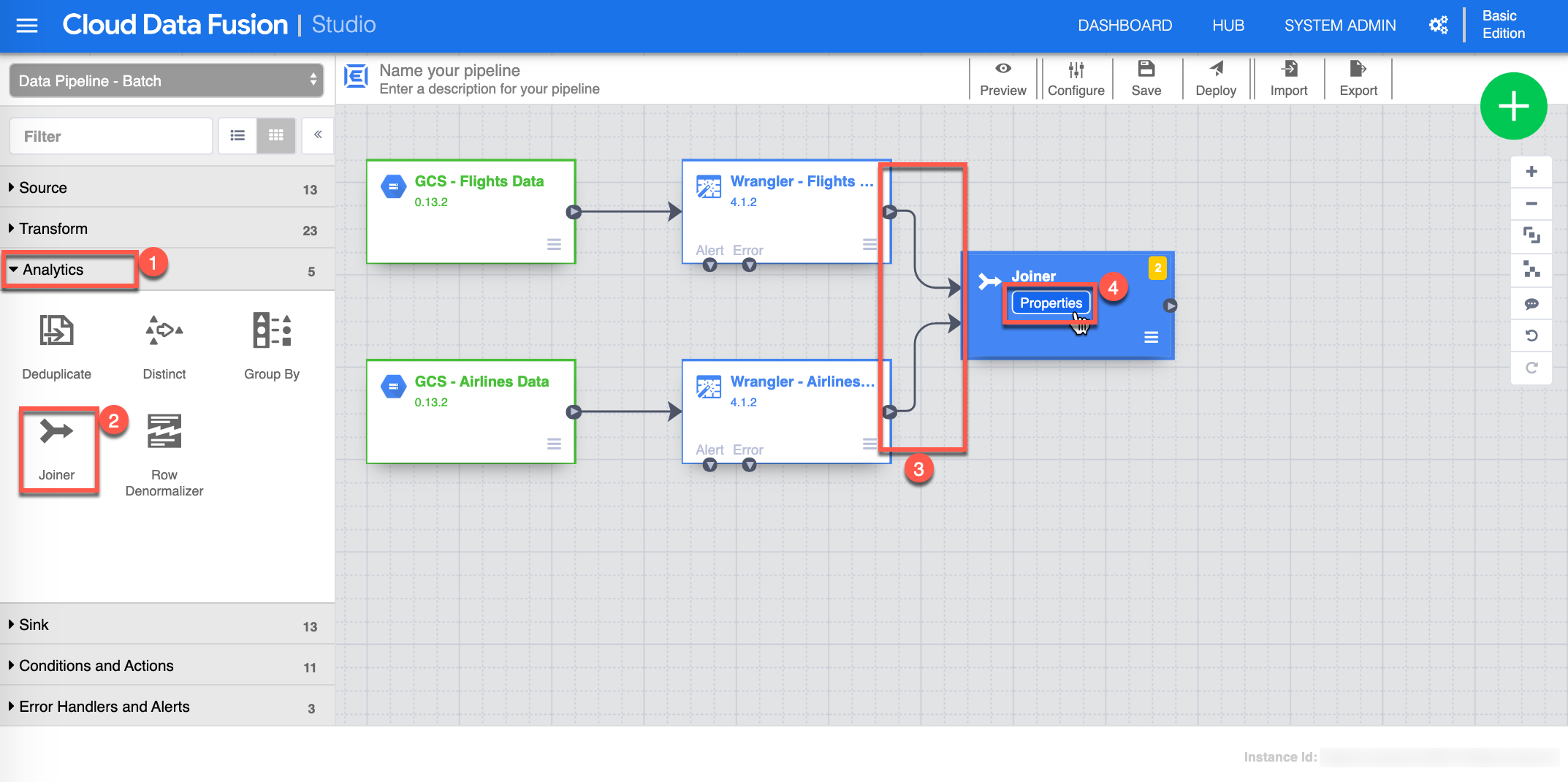Open the Configure pipeline settings

point(1076,79)
